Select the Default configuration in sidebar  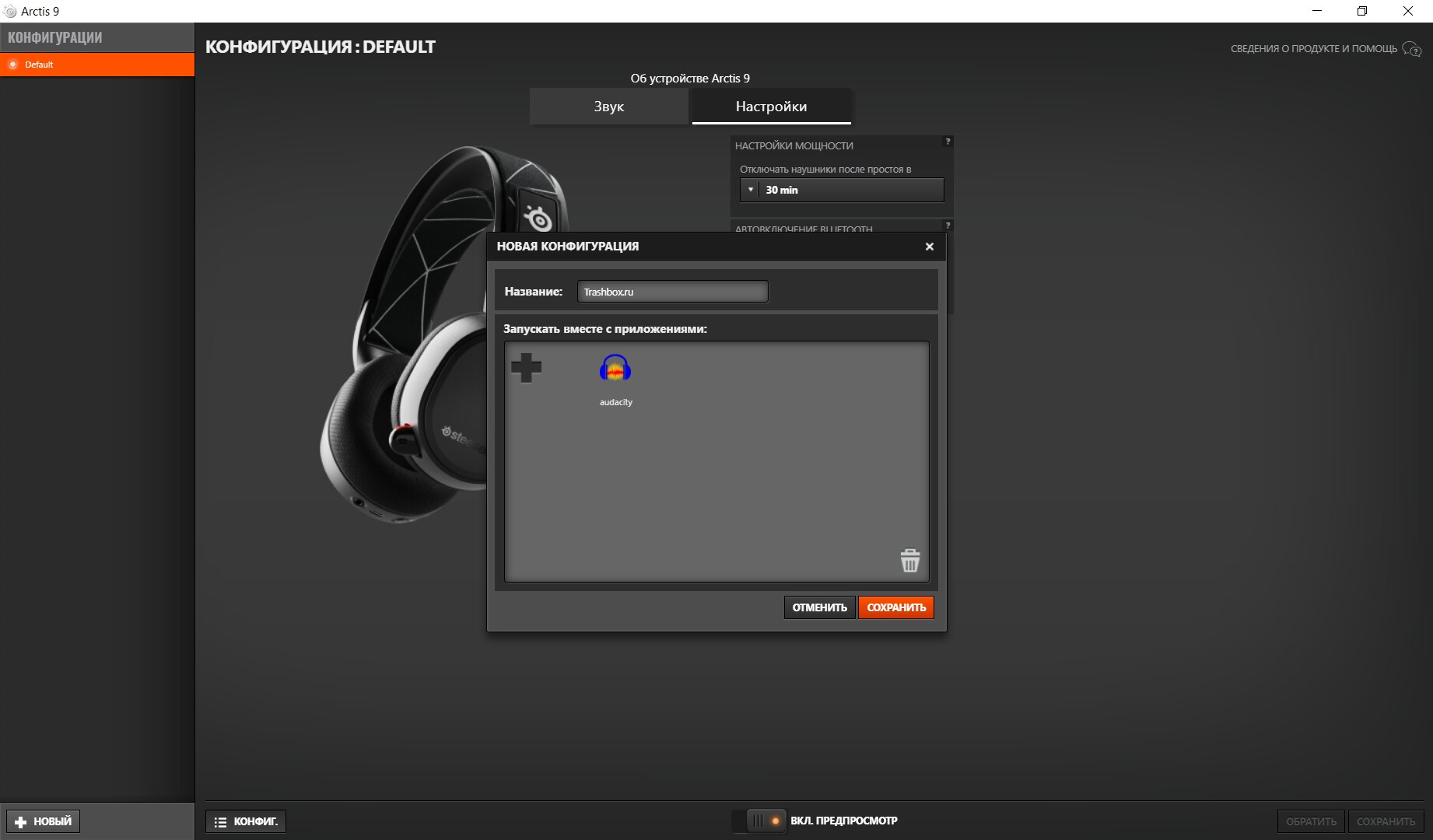tap(97, 65)
